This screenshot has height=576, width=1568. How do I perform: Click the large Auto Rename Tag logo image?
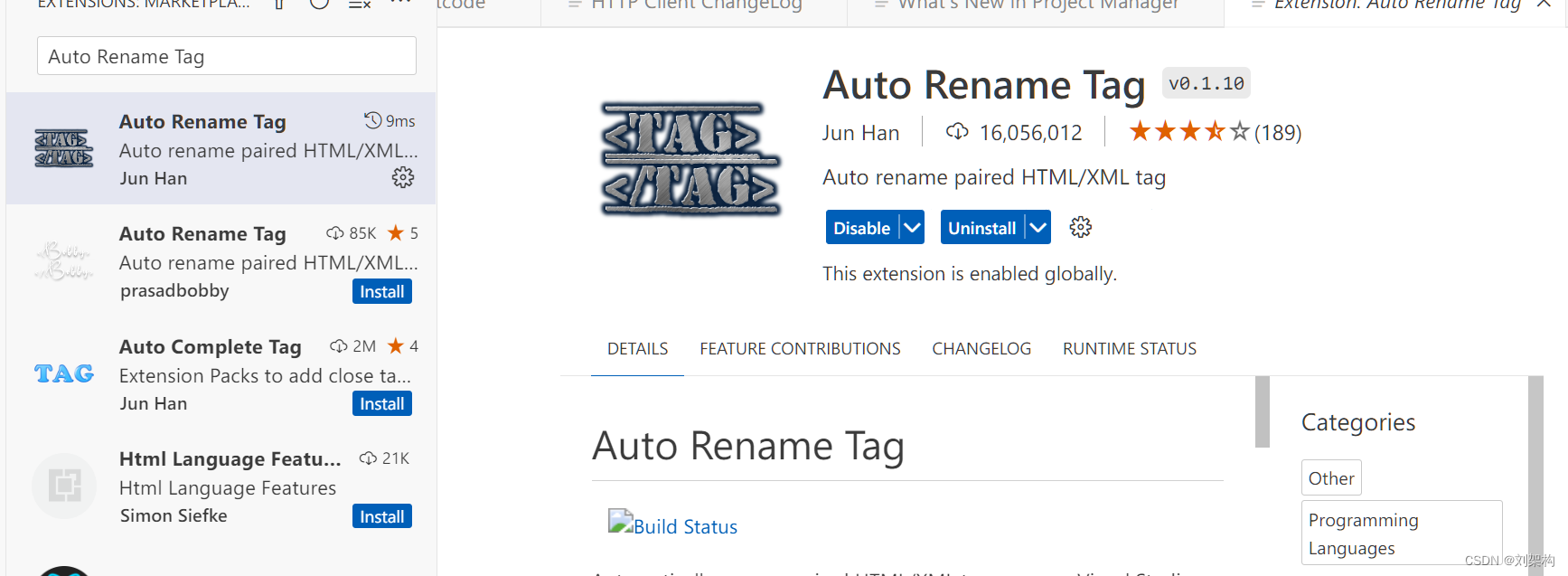(691, 159)
